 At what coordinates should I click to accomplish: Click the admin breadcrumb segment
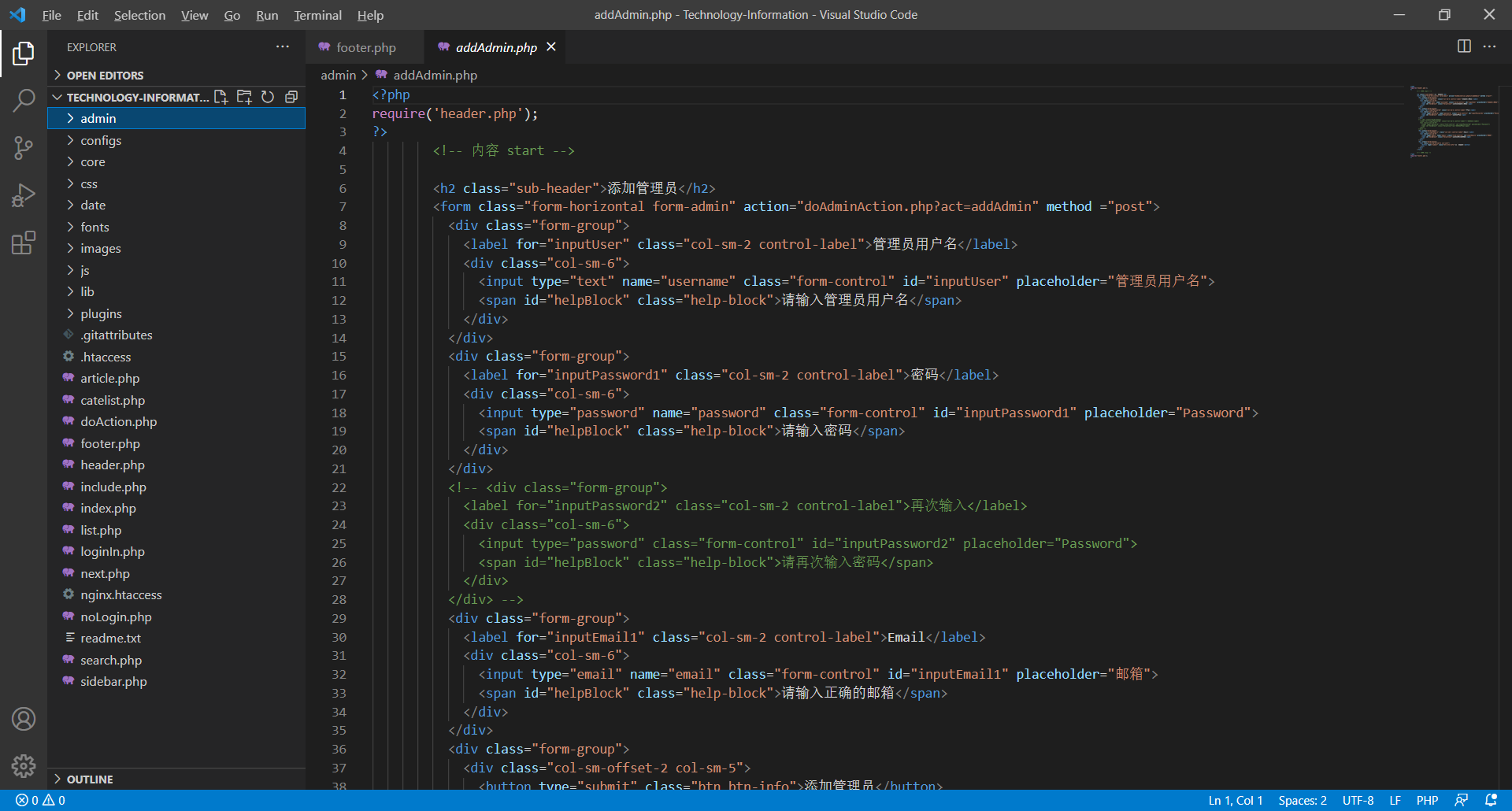click(338, 75)
